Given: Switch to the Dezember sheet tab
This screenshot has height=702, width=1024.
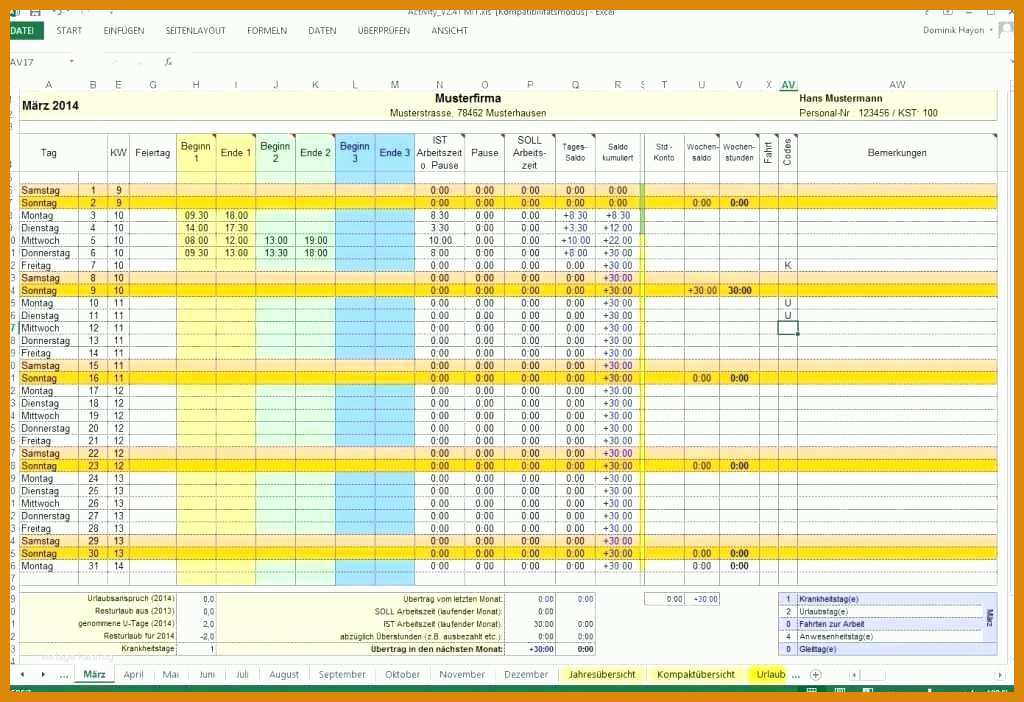Looking at the screenshot, I should (x=526, y=675).
